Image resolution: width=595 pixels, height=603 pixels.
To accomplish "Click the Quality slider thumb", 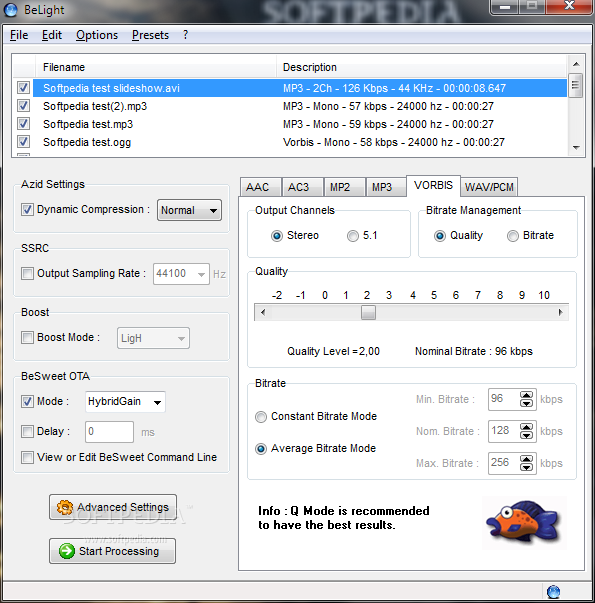I will (368, 312).
